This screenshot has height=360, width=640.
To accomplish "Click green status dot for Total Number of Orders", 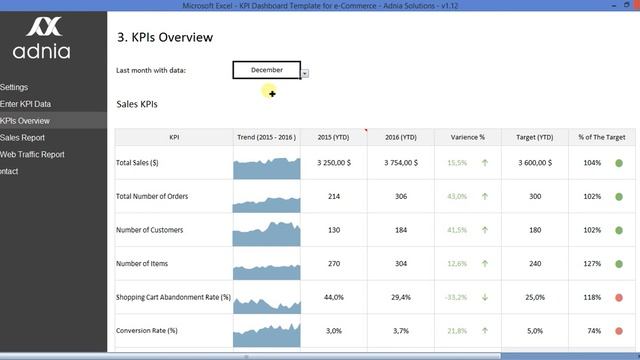I will 619,197.
